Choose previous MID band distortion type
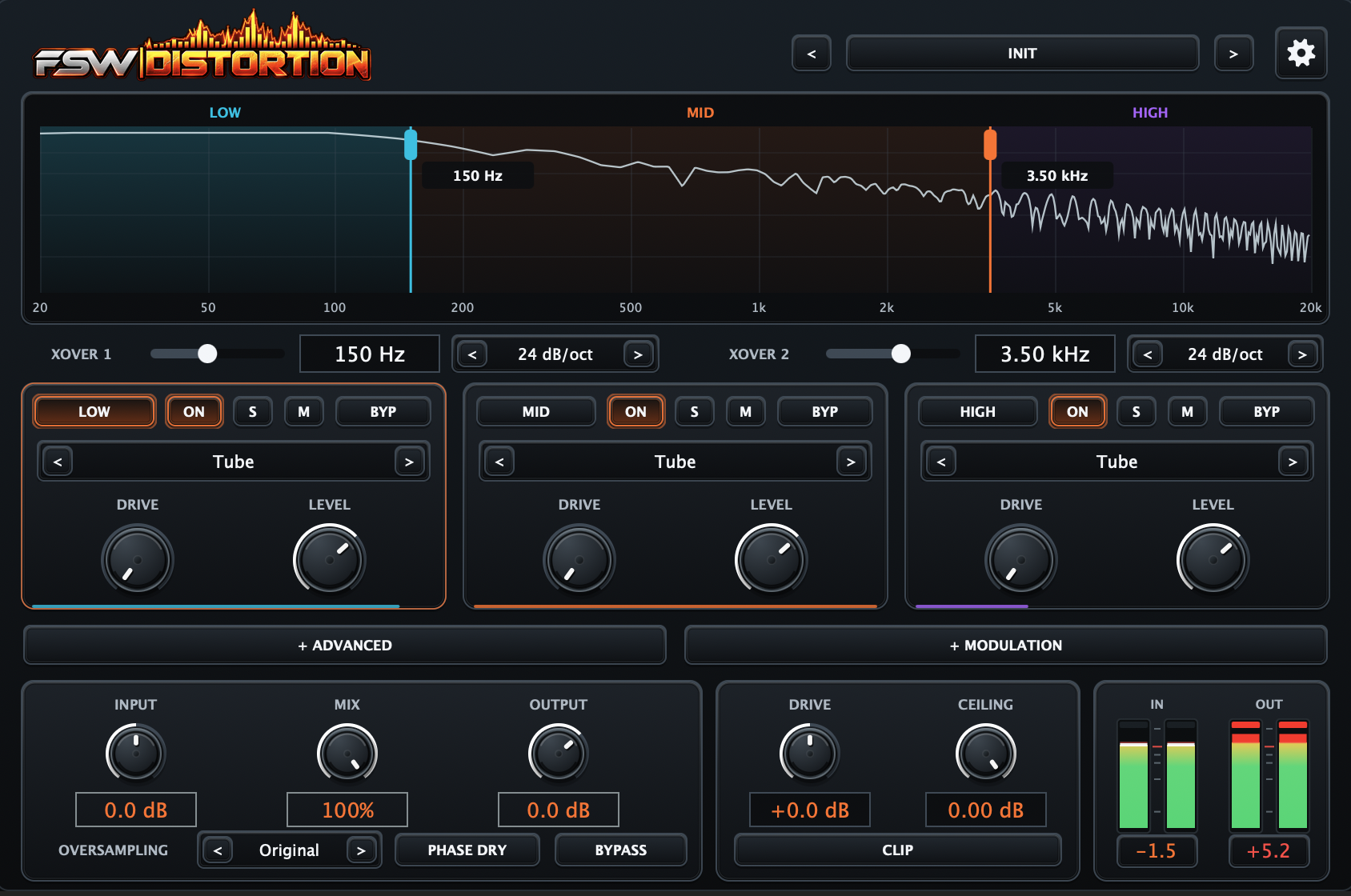This screenshot has width=1351, height=896. pos(499,462)
